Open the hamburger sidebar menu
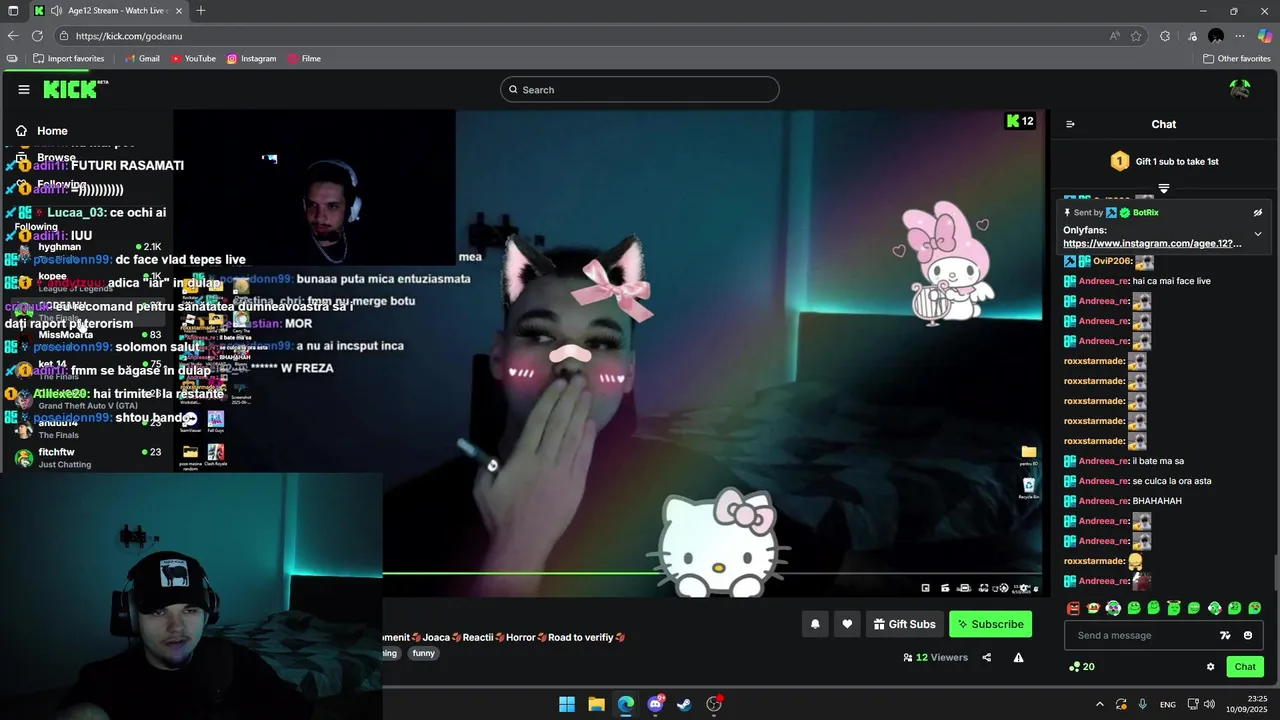The image size is (1280, 720). [24, 90]
